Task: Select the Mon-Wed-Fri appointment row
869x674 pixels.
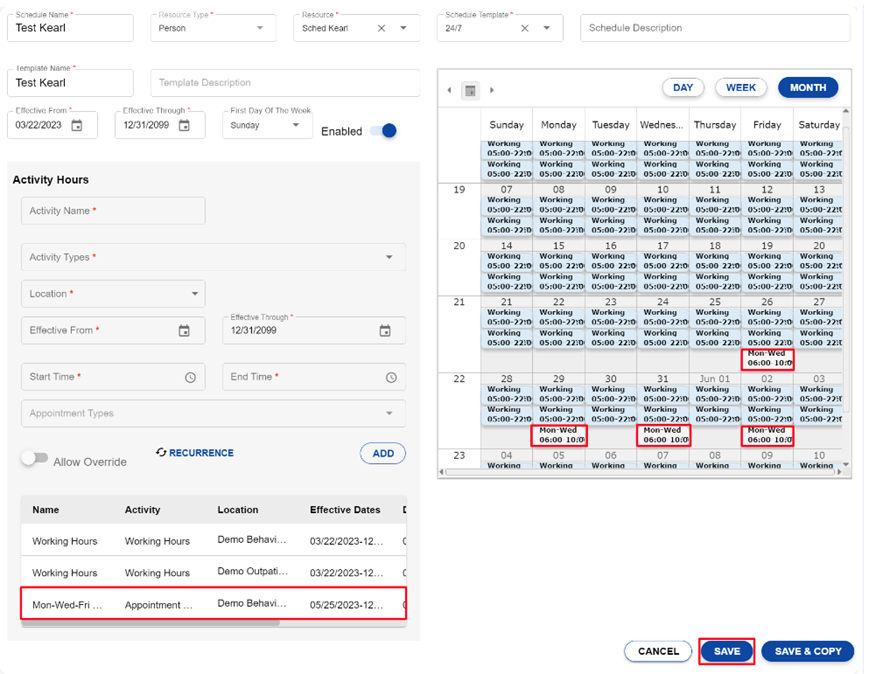Action: 213,605
